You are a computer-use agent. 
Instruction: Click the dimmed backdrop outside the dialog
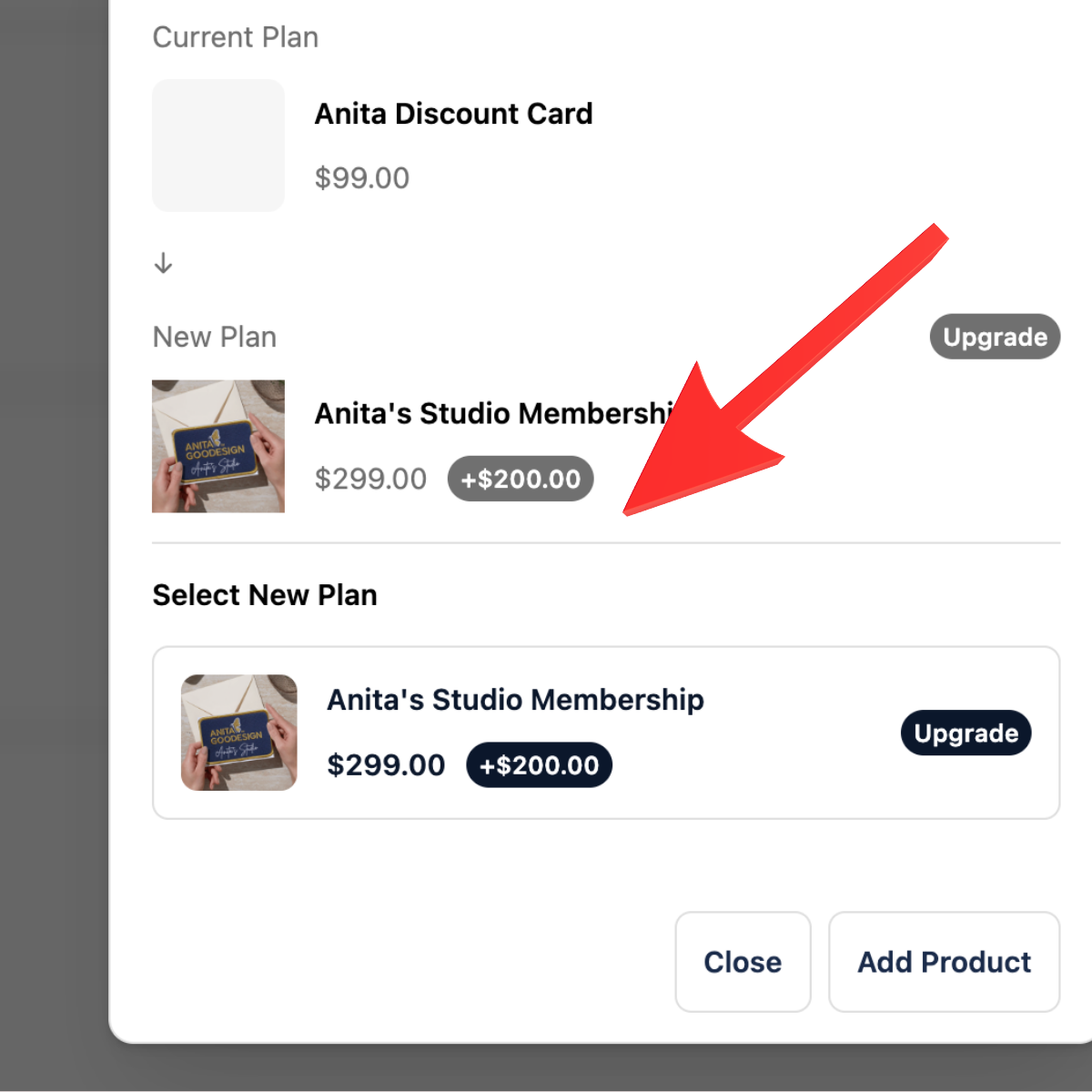coord(53,546)
